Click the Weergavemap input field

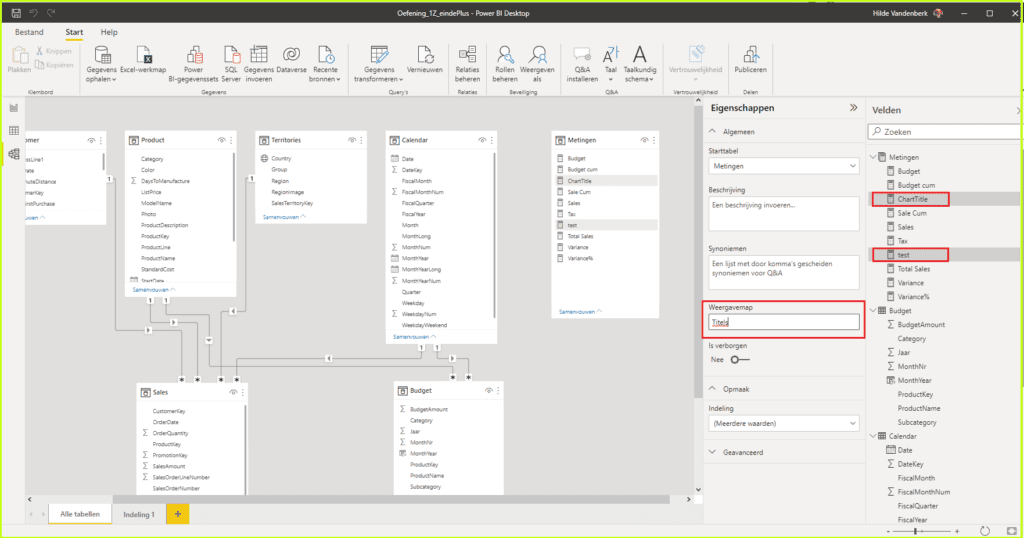[x=784, y=322]
